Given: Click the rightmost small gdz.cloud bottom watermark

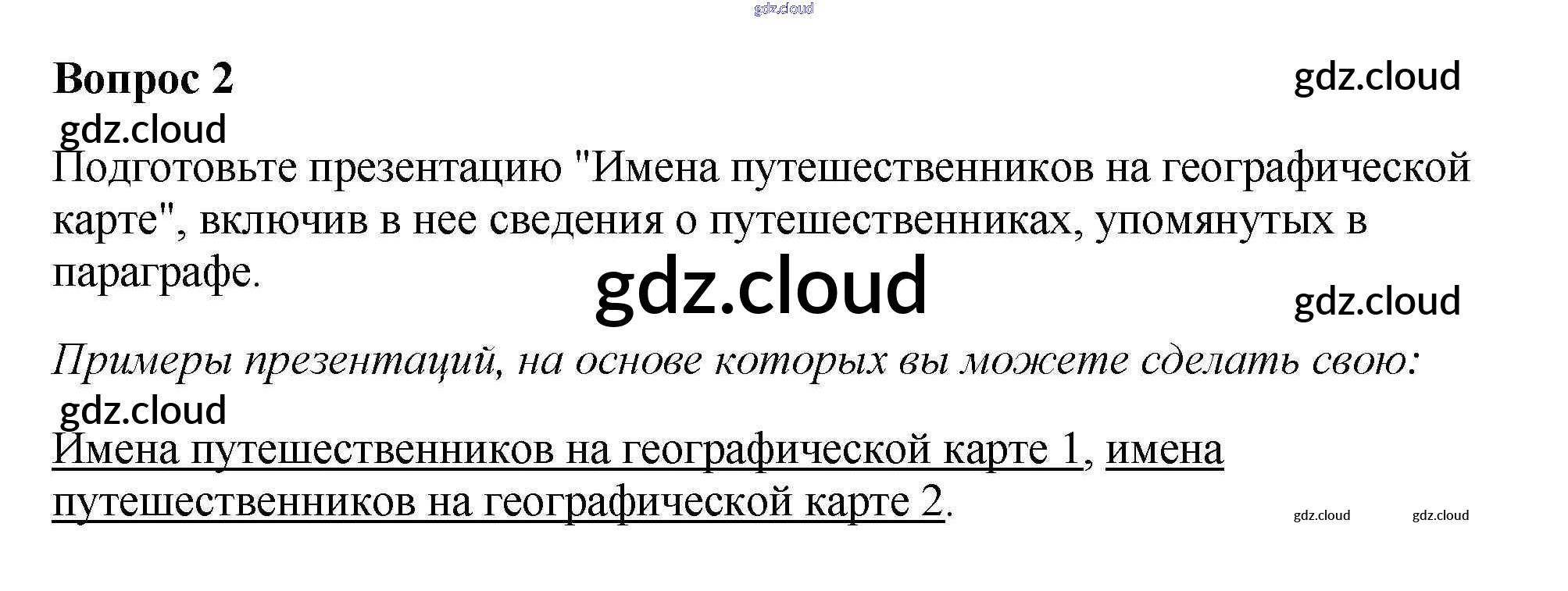Looking at the screenshot, I should point(1440,515).
